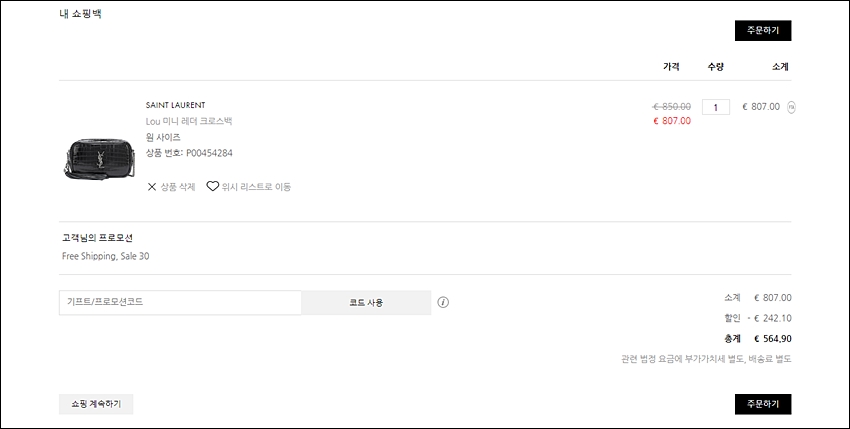Click the top 주문하기 checkout button

coord(763,30)
